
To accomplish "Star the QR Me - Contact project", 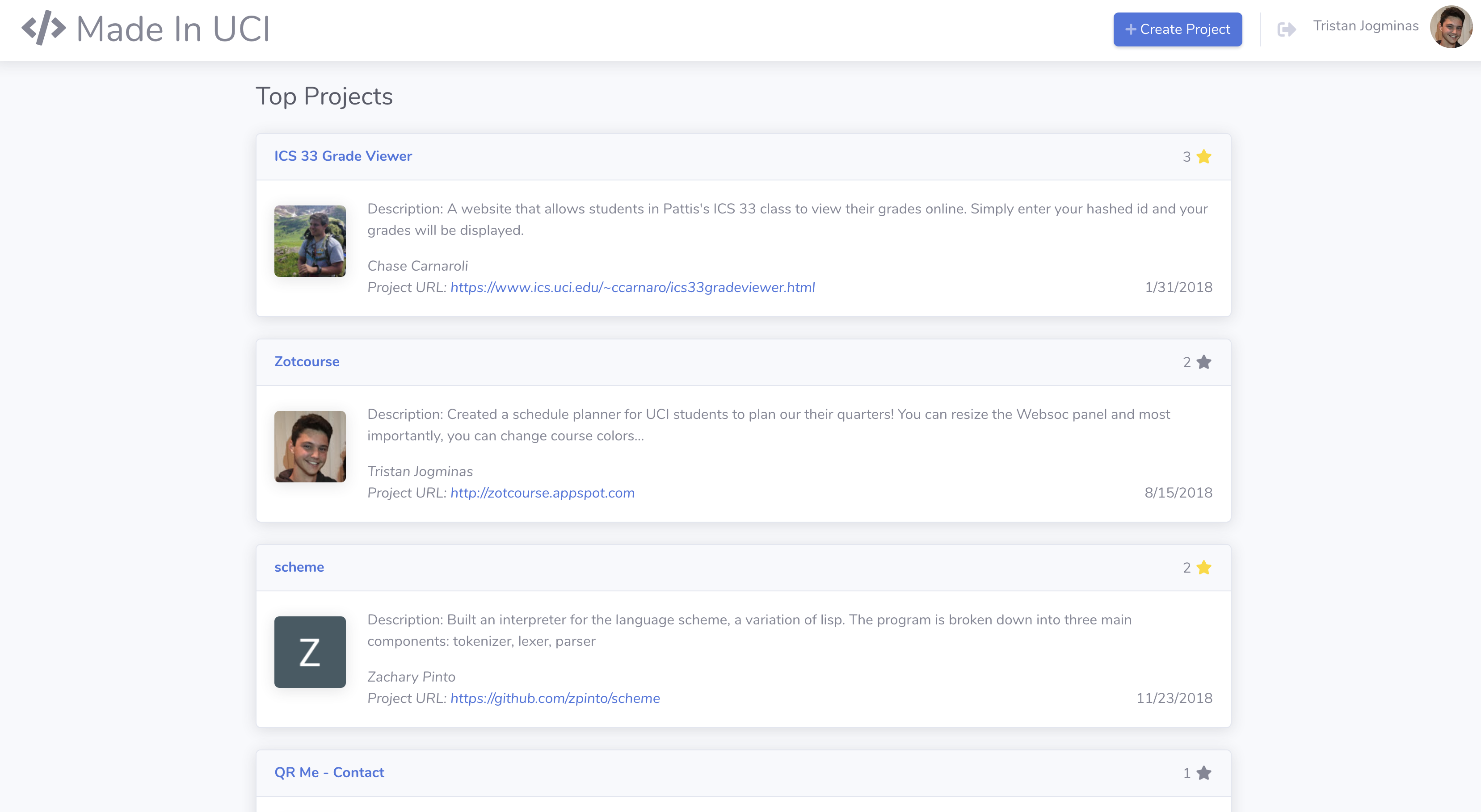I will click(x=1203, y=774).
